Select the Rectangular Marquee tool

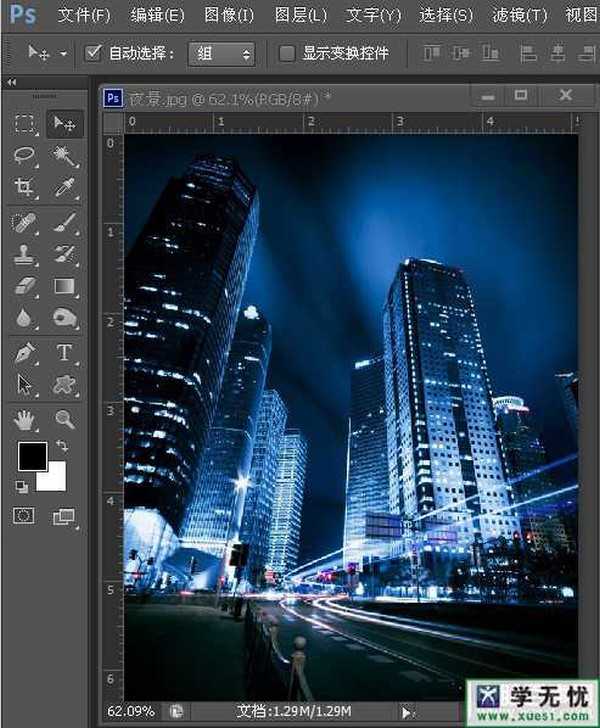click(x=25, y=123)
